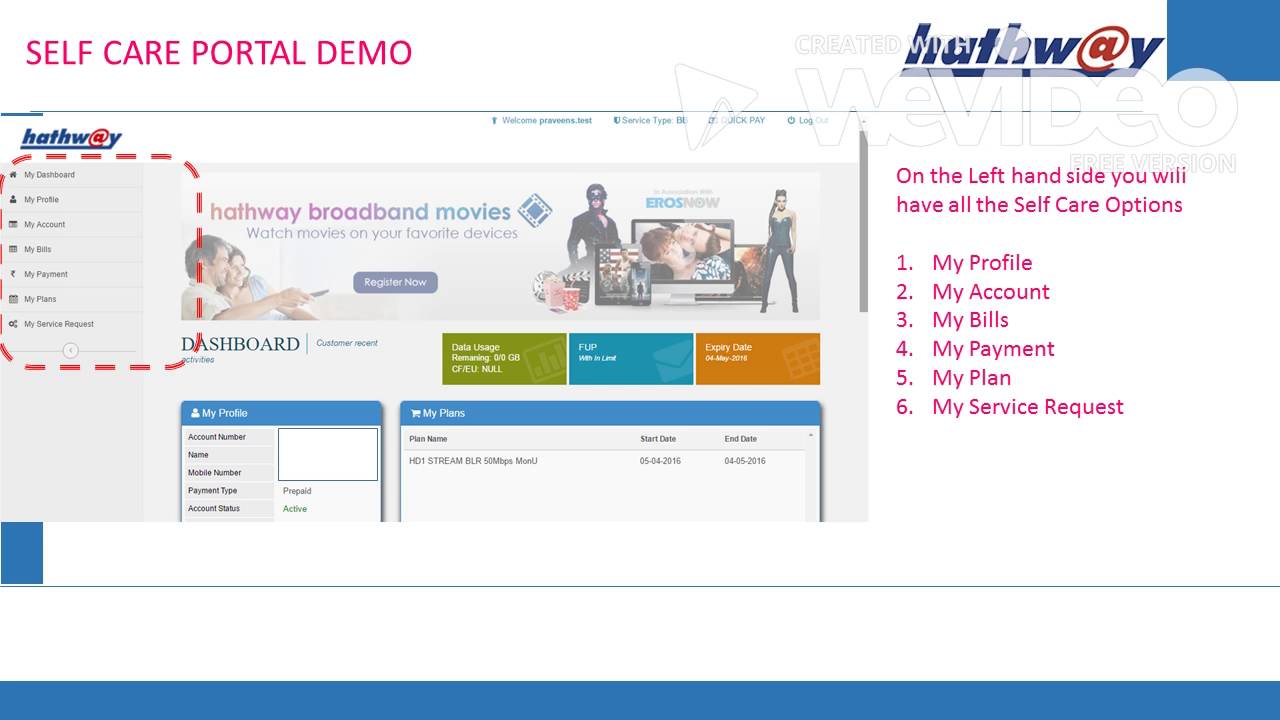Click the End Date column header

click(741, 439)
